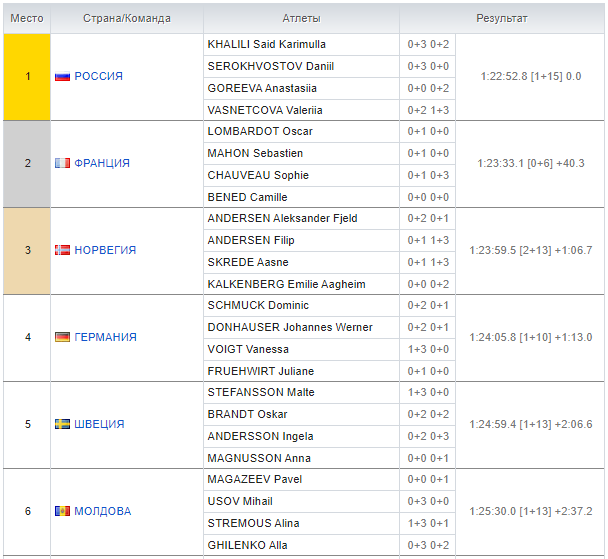Click the Russian flag icon
Viewport: 608px width, 559px height.
(62, 77)
